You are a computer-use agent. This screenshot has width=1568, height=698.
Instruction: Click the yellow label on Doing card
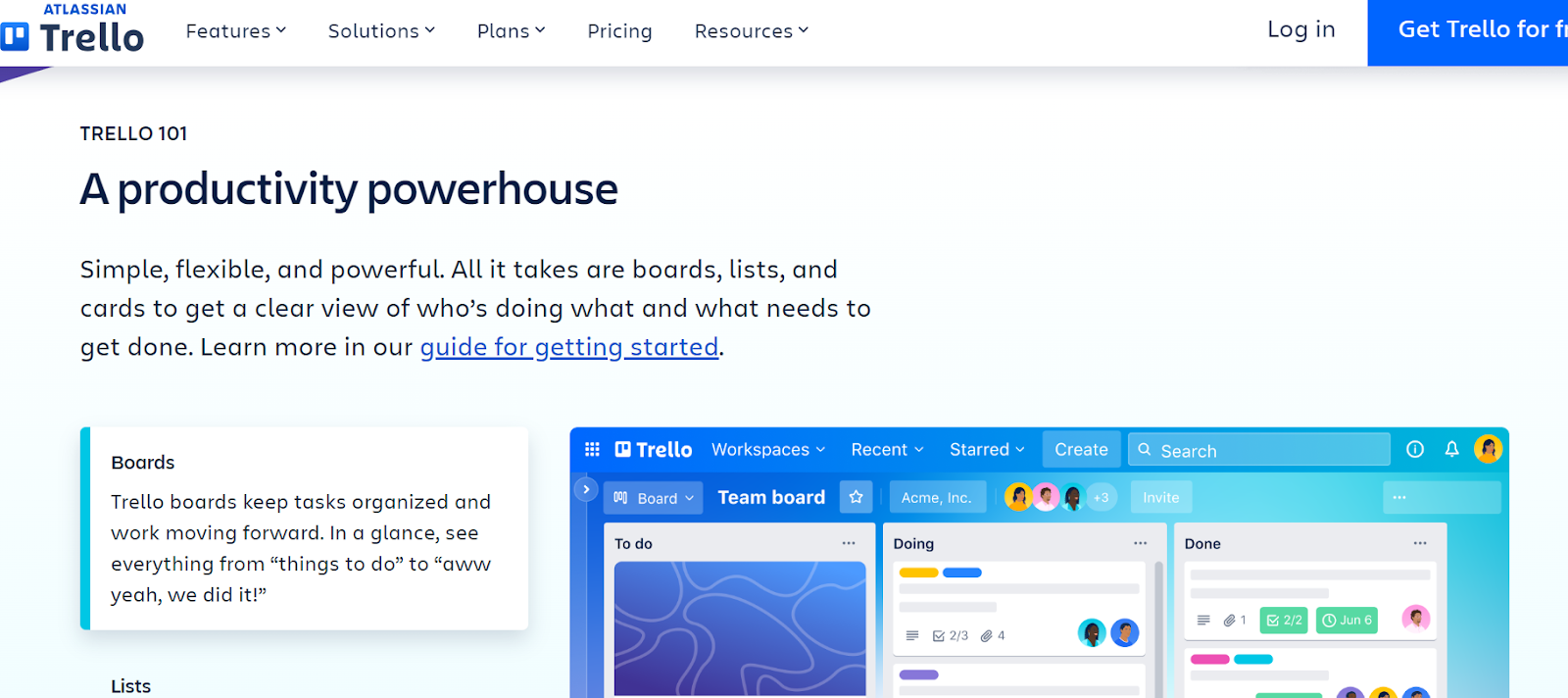point(919,573)
